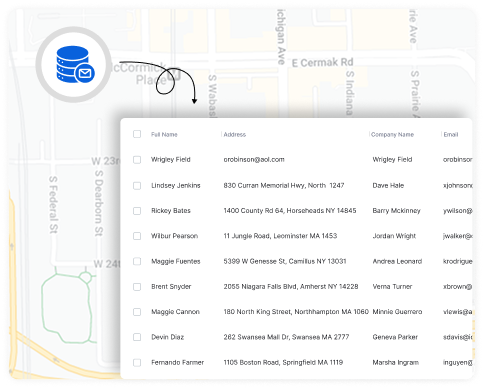
Task: Tick the Devin Diaz row checkbox
Action: [x=137, y=337]
